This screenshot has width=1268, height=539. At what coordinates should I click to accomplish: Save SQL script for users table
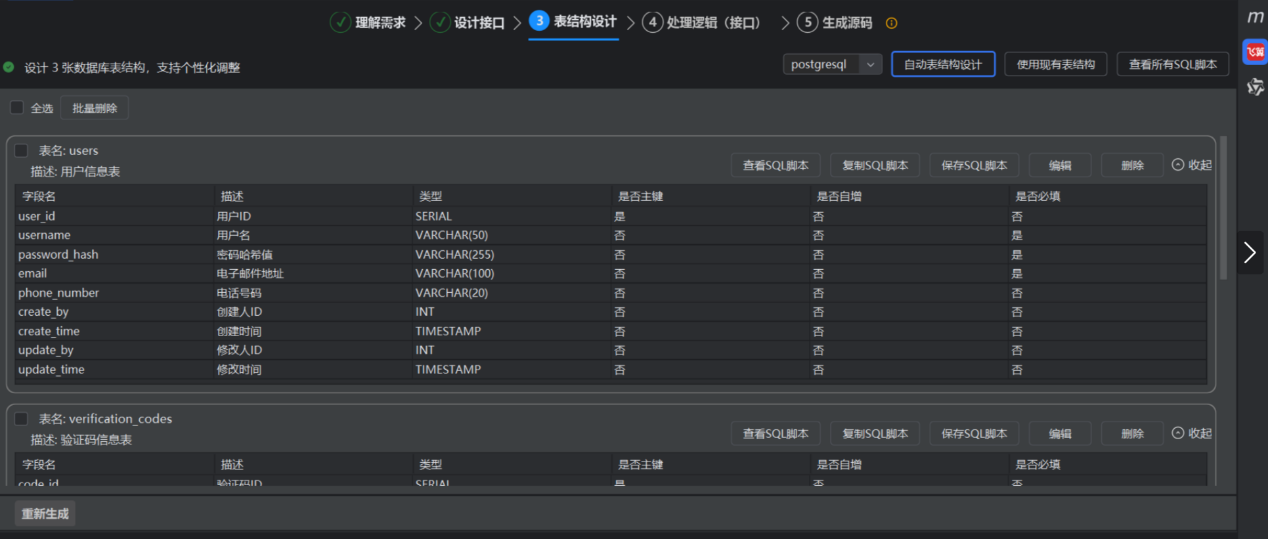tap(974, 166)
